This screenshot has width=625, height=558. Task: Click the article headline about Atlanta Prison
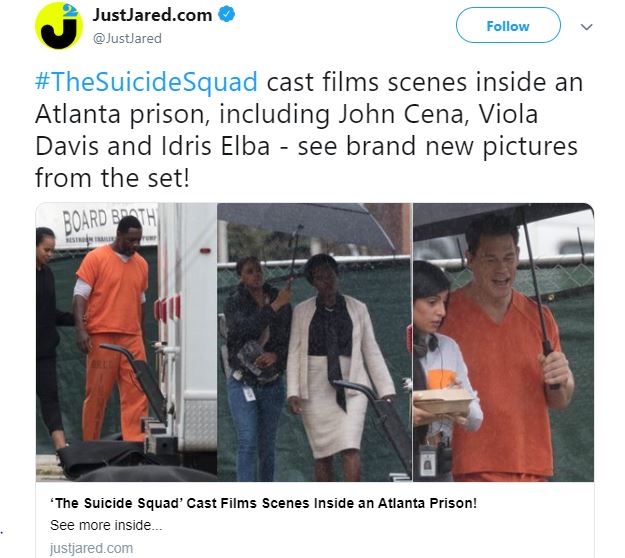coord(263,503)
